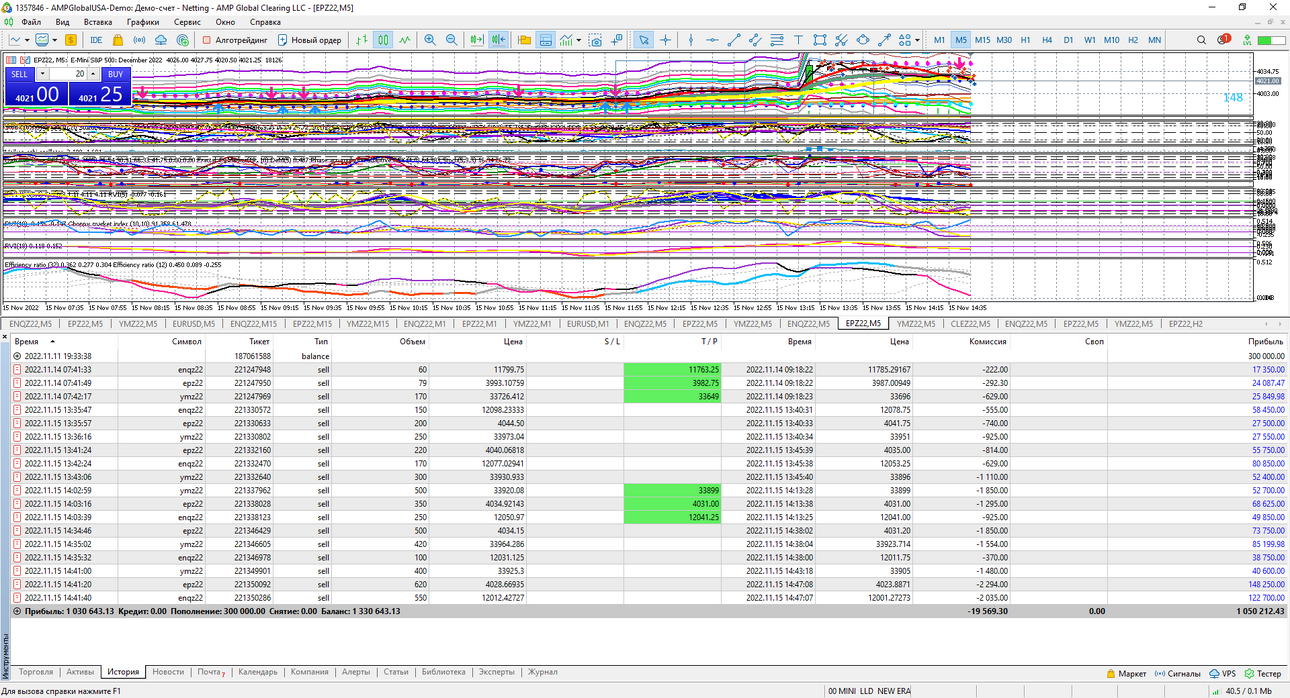
Task: Open the Market shopping bag icon in toolbar
Action: [118, 40]
